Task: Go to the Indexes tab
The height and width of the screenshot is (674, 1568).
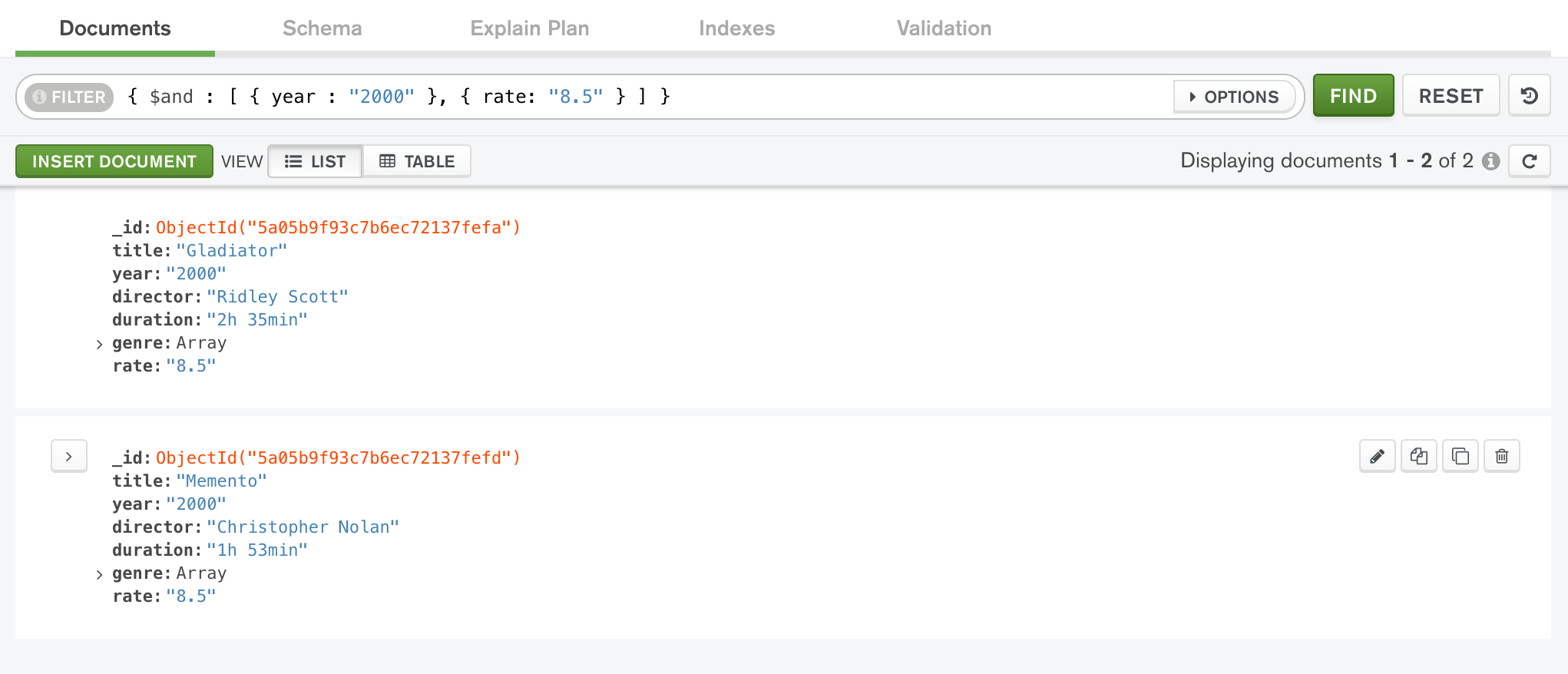Action: click(737, 28)
